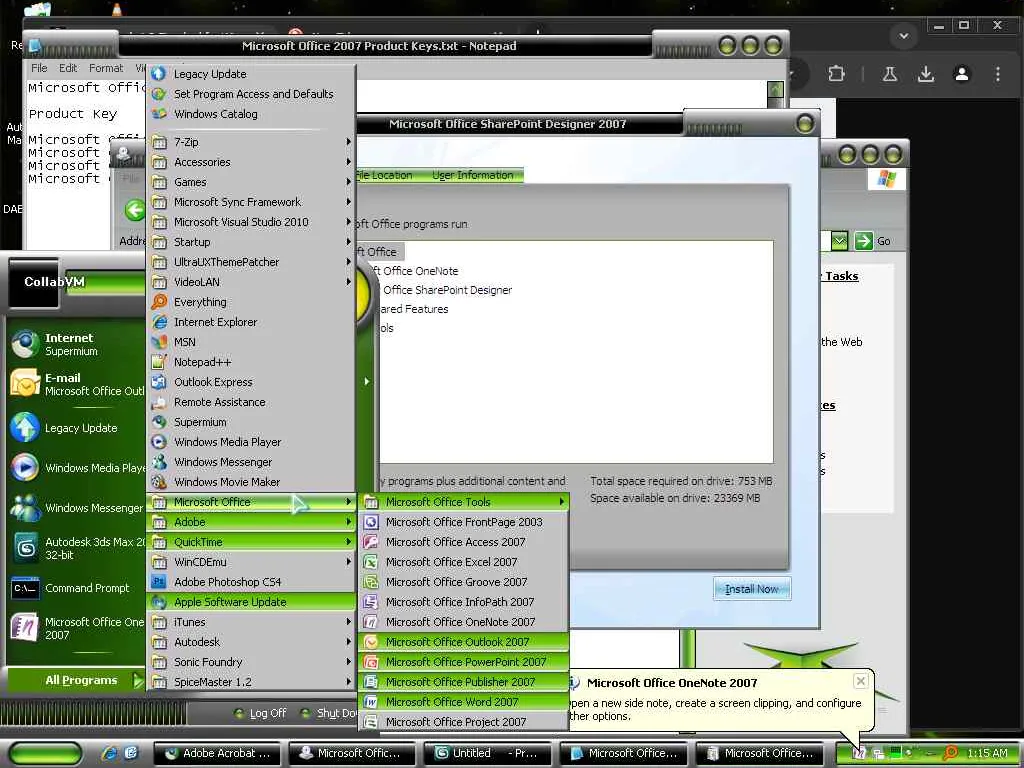Start Microsoft Office Groove 2007
This screenshot has width=1024, height=768.
[464, 582]
